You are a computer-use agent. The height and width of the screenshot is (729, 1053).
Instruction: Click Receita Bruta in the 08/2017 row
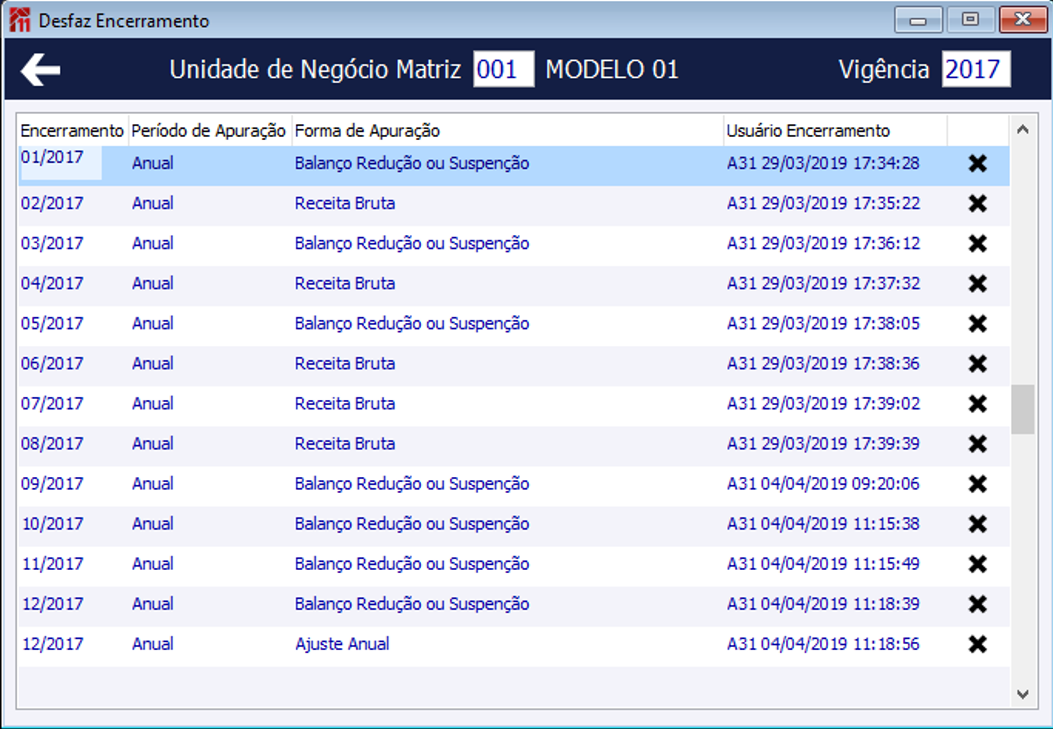(x=345, y=444)
